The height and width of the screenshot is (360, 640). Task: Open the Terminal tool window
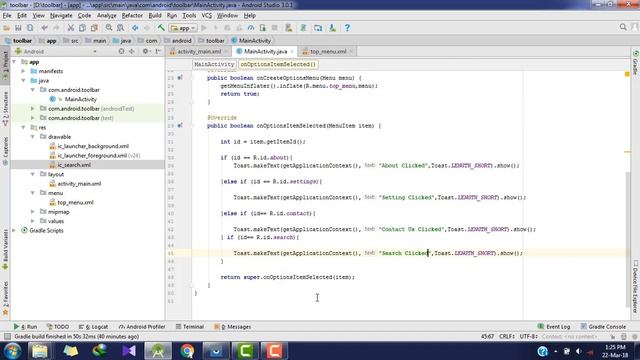click(x=190, y=327)
